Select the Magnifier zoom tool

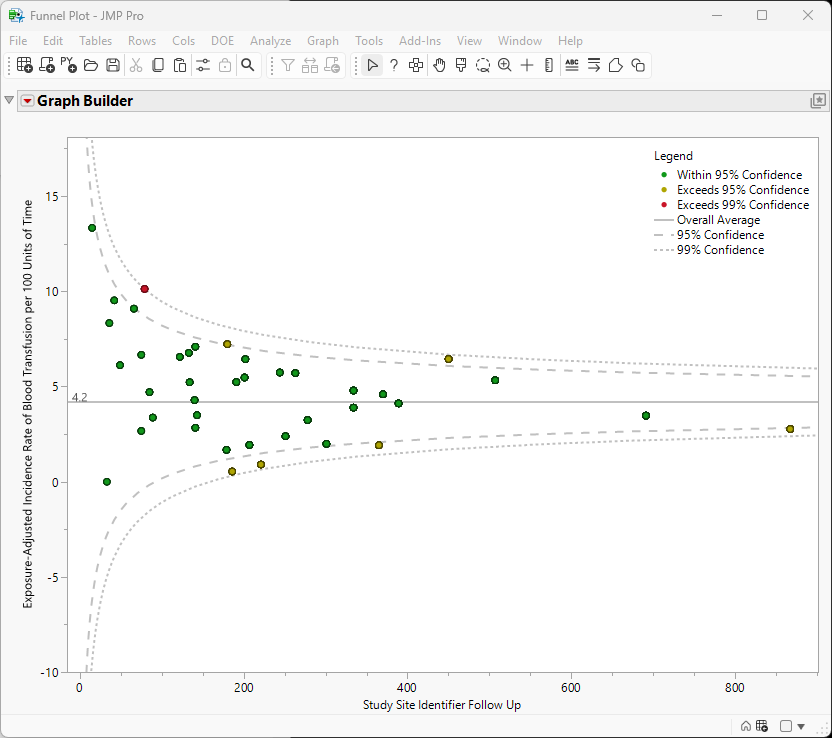pos(505,65)
